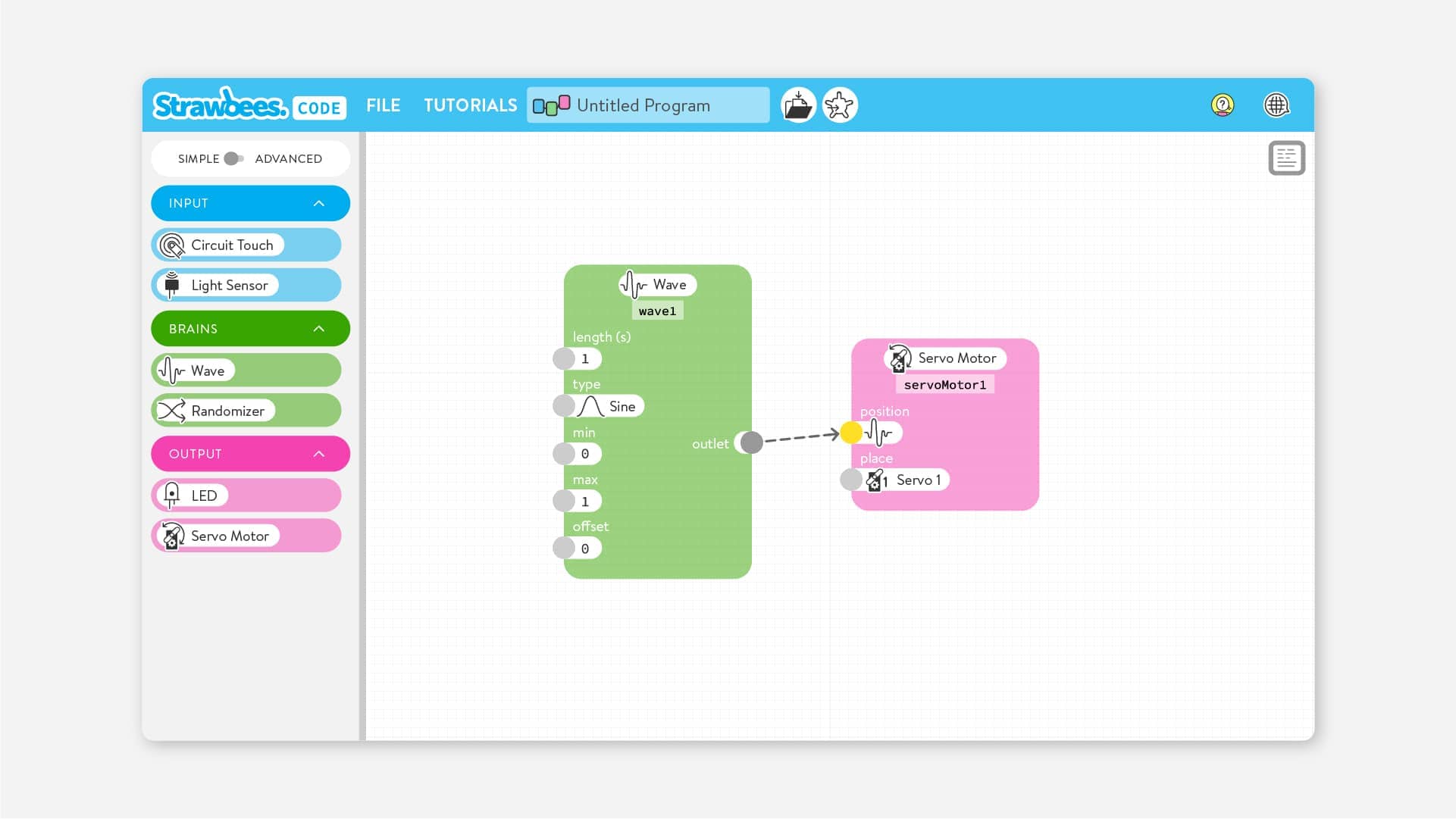The width and height of the screenshot is (1456, 819).
Task: Toggle the Simple/Advanced mode switch
Action: (x=233, y=158)
